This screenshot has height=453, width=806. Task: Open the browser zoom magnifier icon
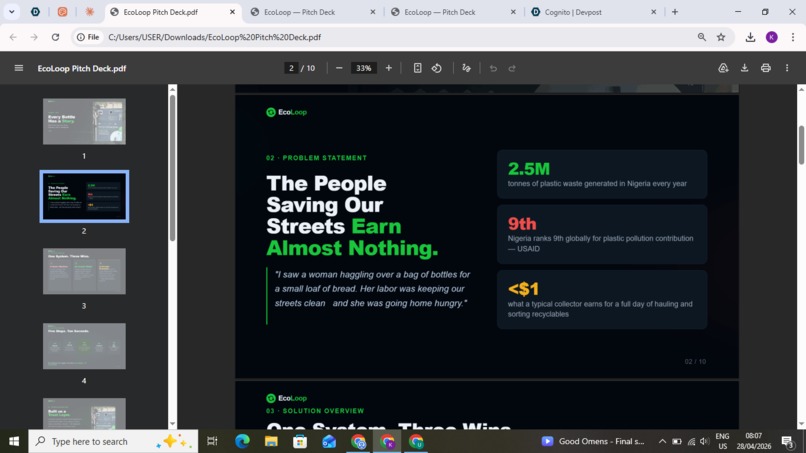(x=702, y=37)
